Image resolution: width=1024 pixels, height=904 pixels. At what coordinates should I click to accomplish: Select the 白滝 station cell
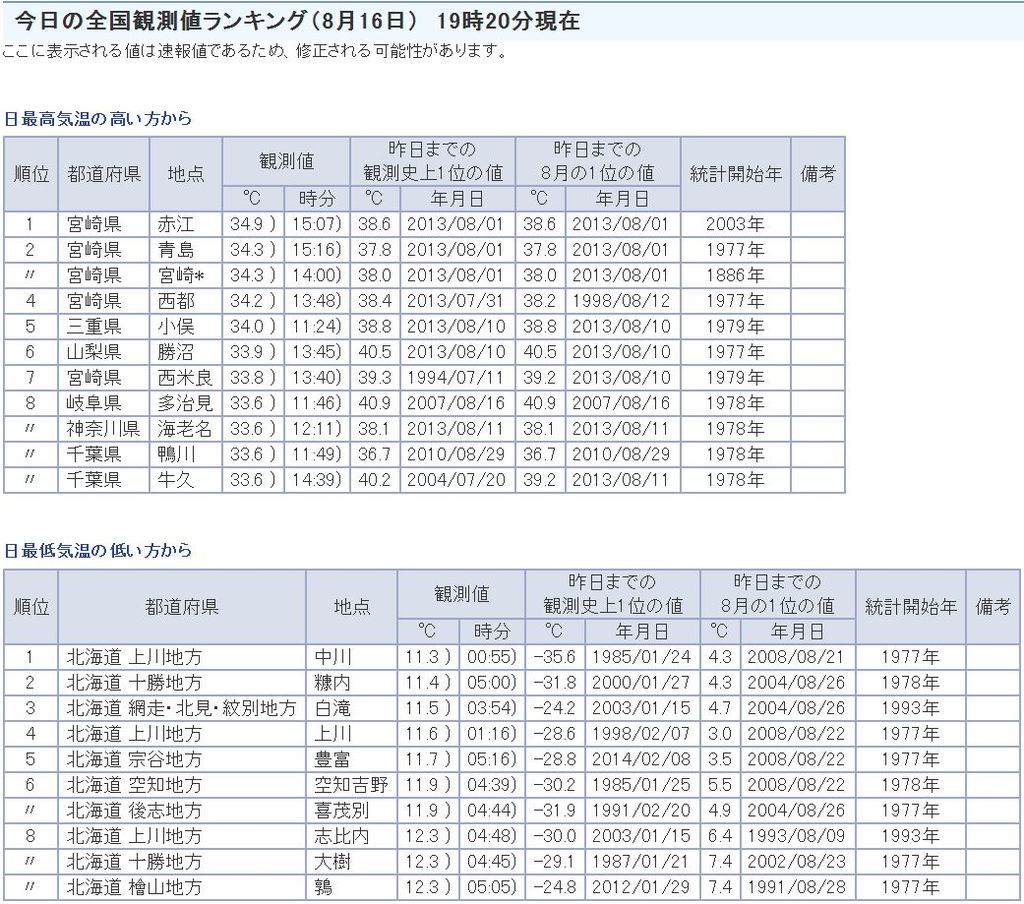click(x=332, y=709)
